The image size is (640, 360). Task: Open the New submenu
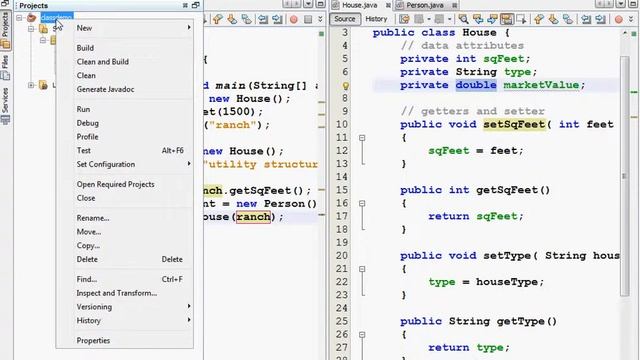point(133,28)
